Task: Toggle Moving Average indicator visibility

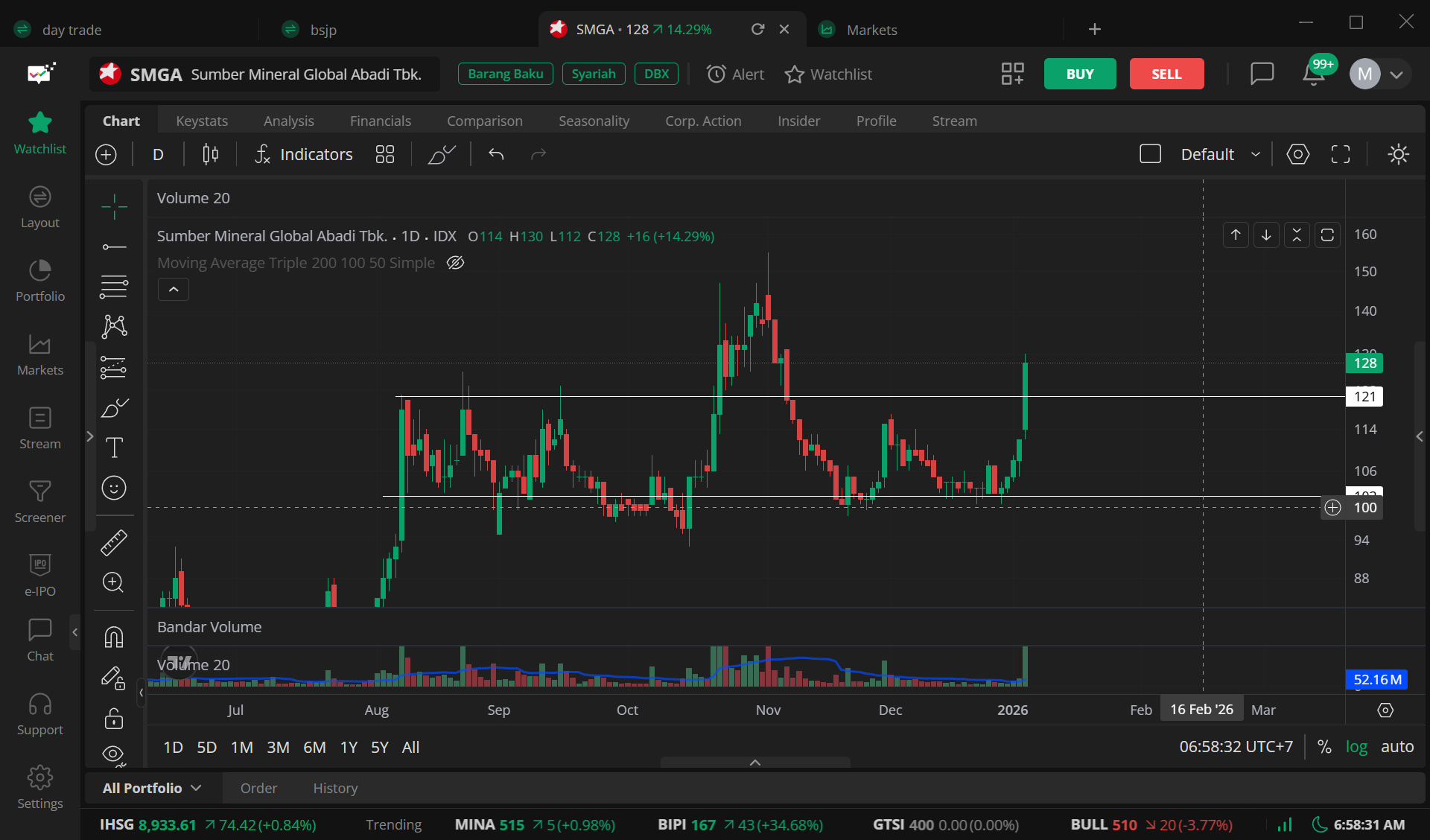Action: pos(455,263)
